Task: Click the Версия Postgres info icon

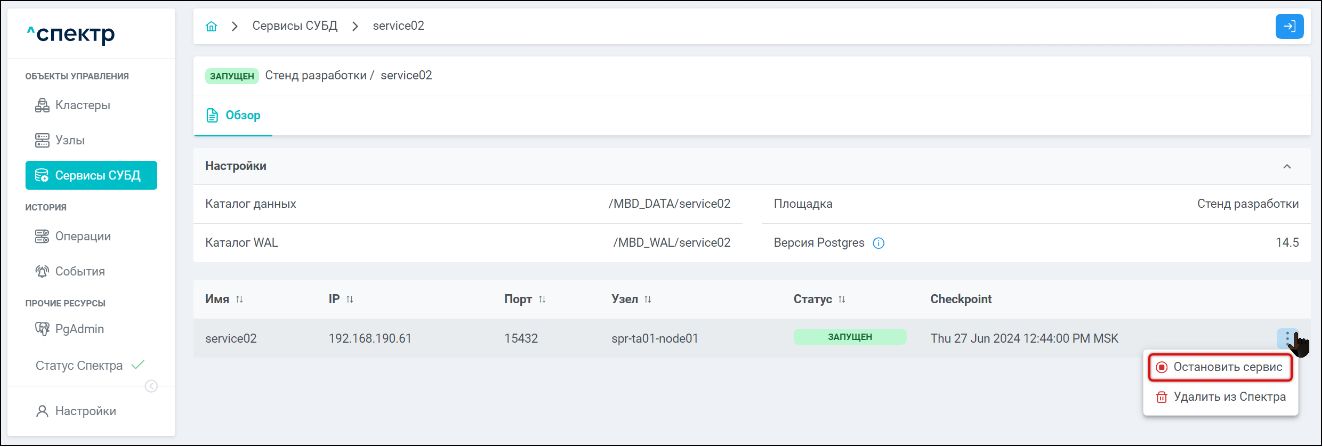Action: tap(878, 243)
